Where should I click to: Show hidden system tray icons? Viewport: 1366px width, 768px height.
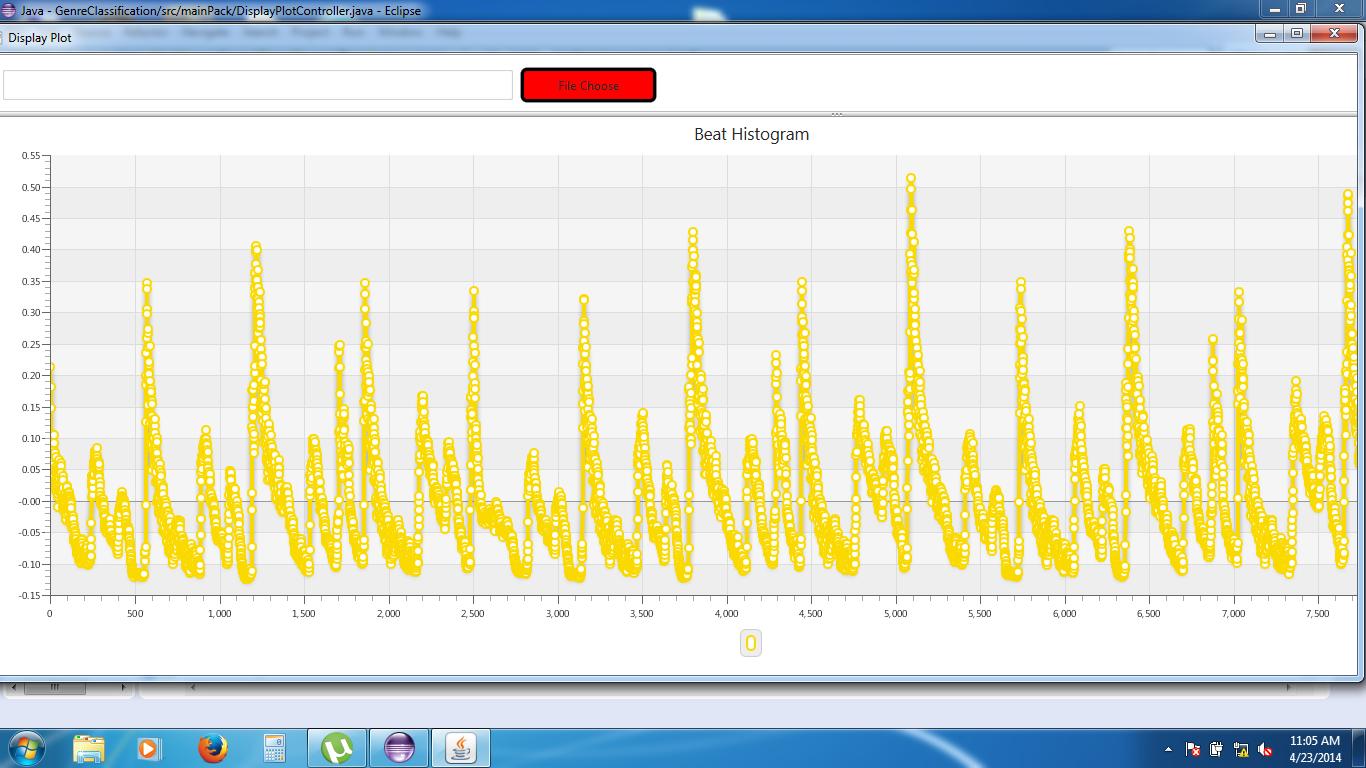point(1168,749)
